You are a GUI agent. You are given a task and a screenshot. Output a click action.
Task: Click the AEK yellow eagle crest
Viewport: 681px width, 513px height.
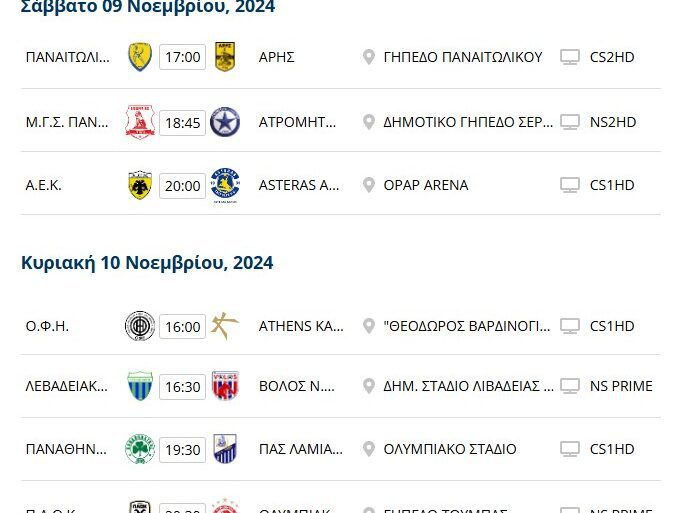(139, 185)
